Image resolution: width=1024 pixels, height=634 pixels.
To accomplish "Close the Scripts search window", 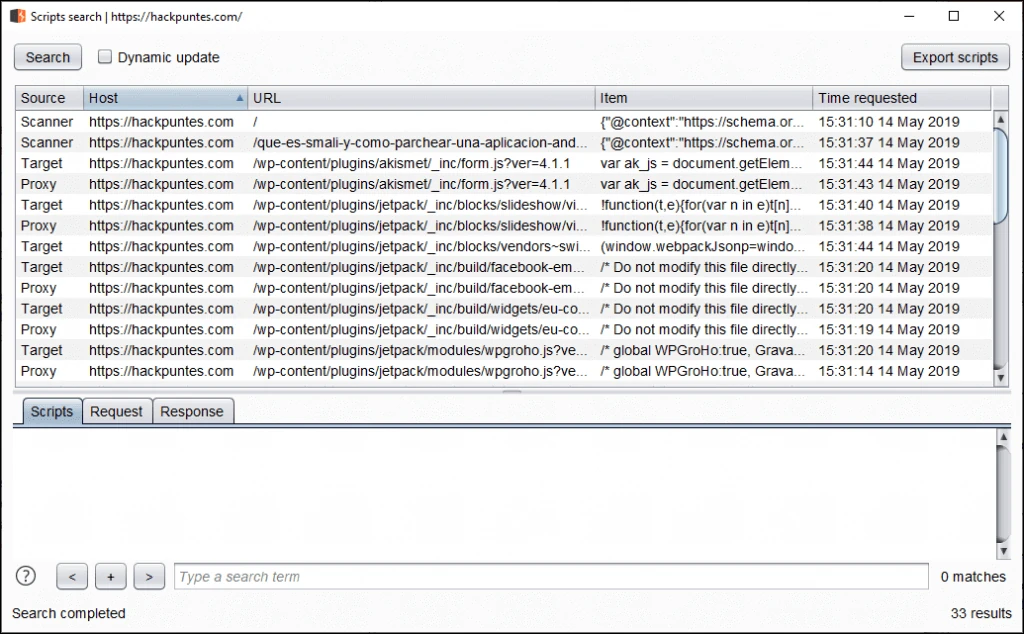I will point(999,16).
